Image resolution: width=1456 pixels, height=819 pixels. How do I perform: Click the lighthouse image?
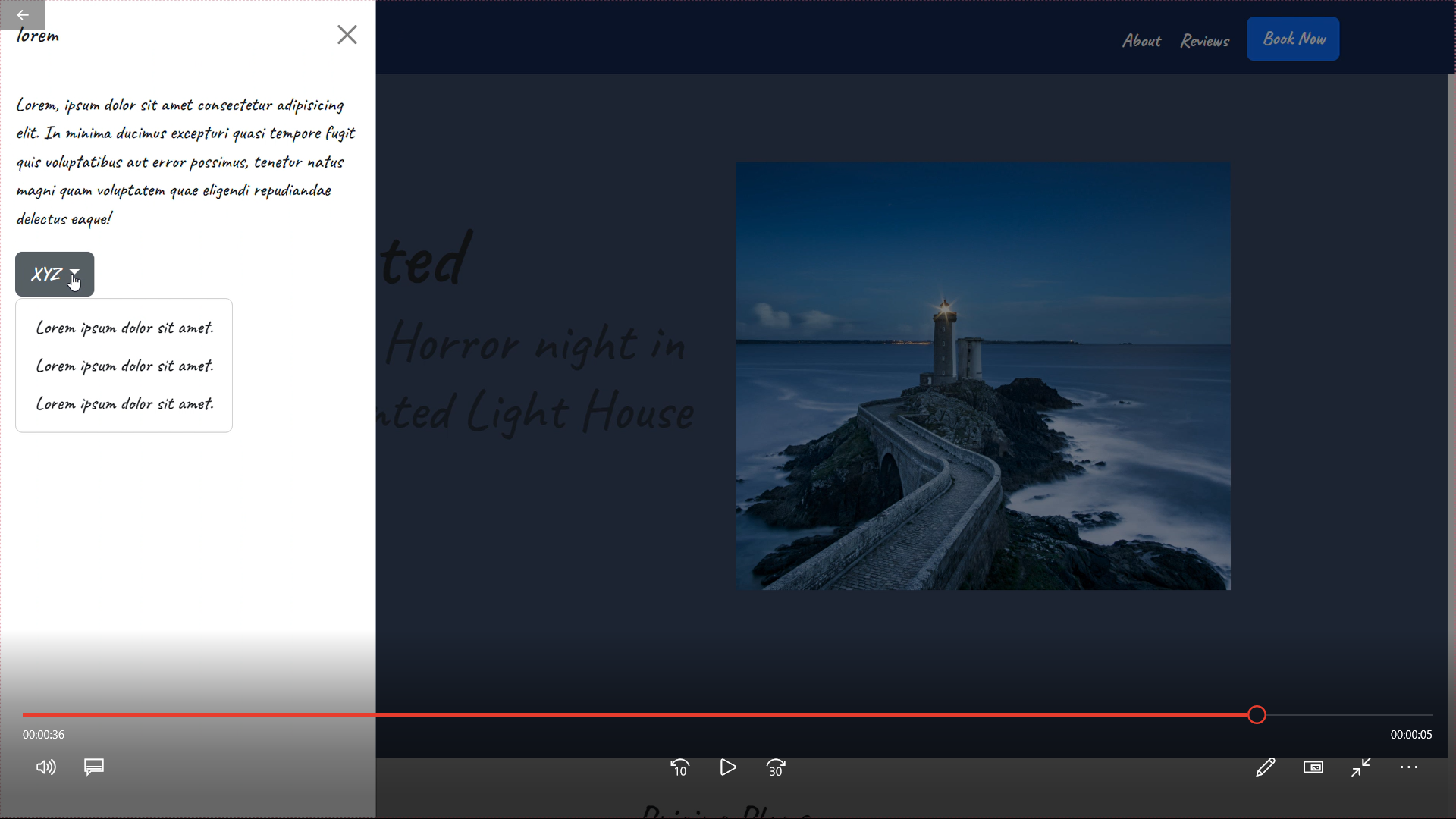(x=983, y=375)
